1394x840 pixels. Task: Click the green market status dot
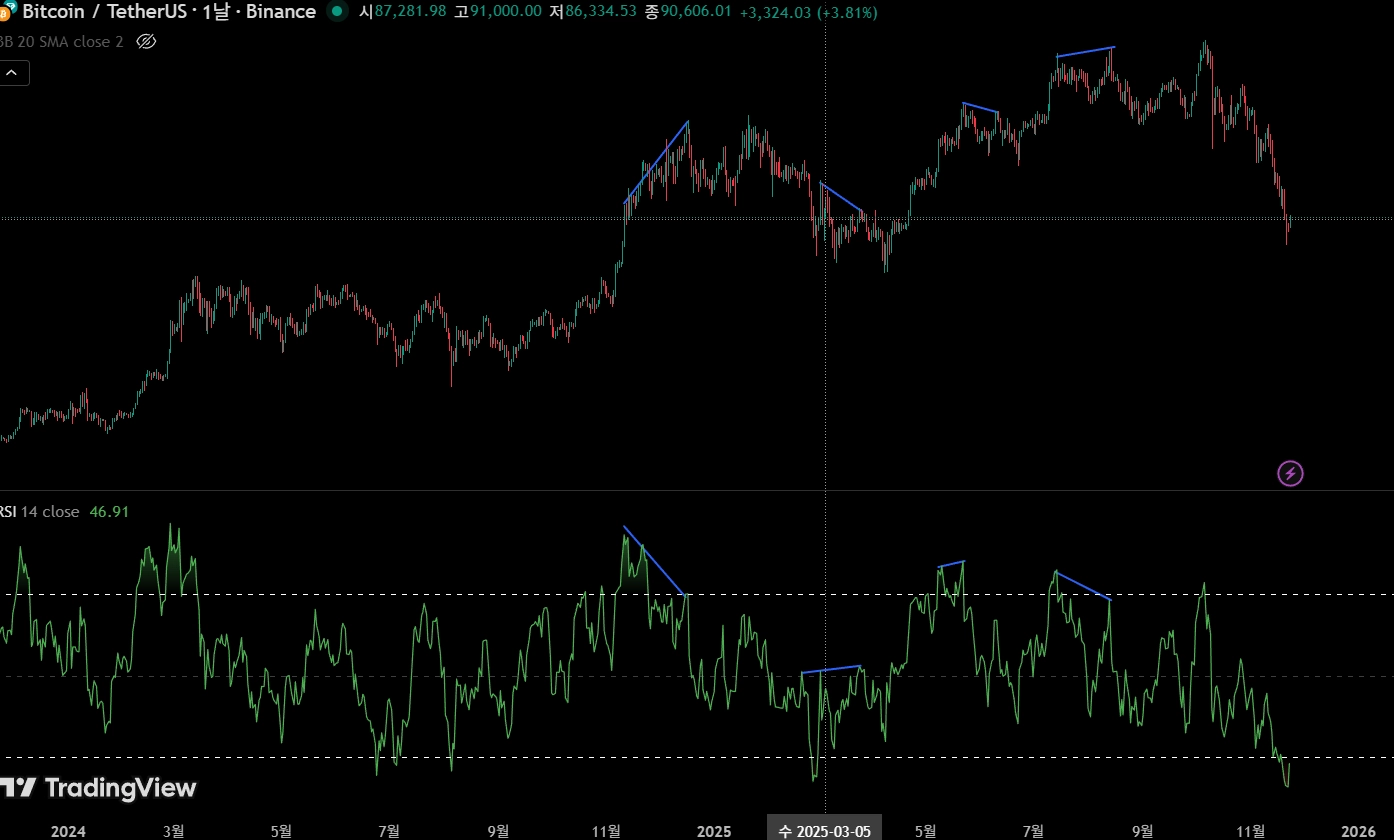pyautogui.click(x=337, y=12)
